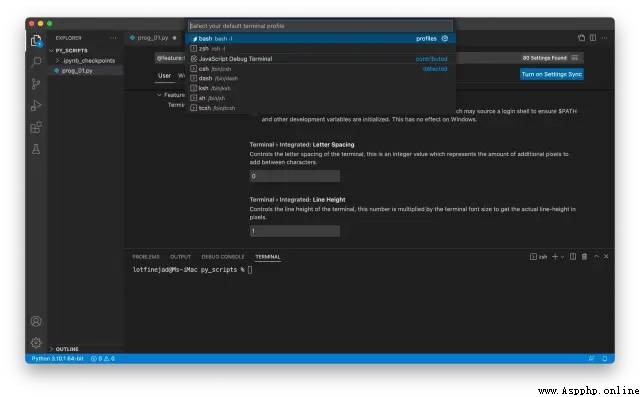Close the terminal panel

point(606,257)
